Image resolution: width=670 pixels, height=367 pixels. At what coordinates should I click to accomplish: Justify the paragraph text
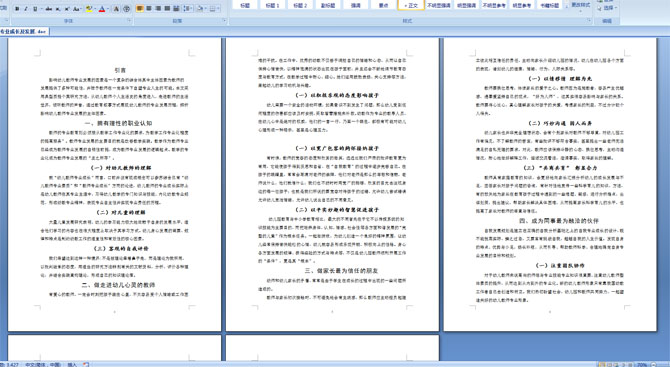tap(167, 9)
